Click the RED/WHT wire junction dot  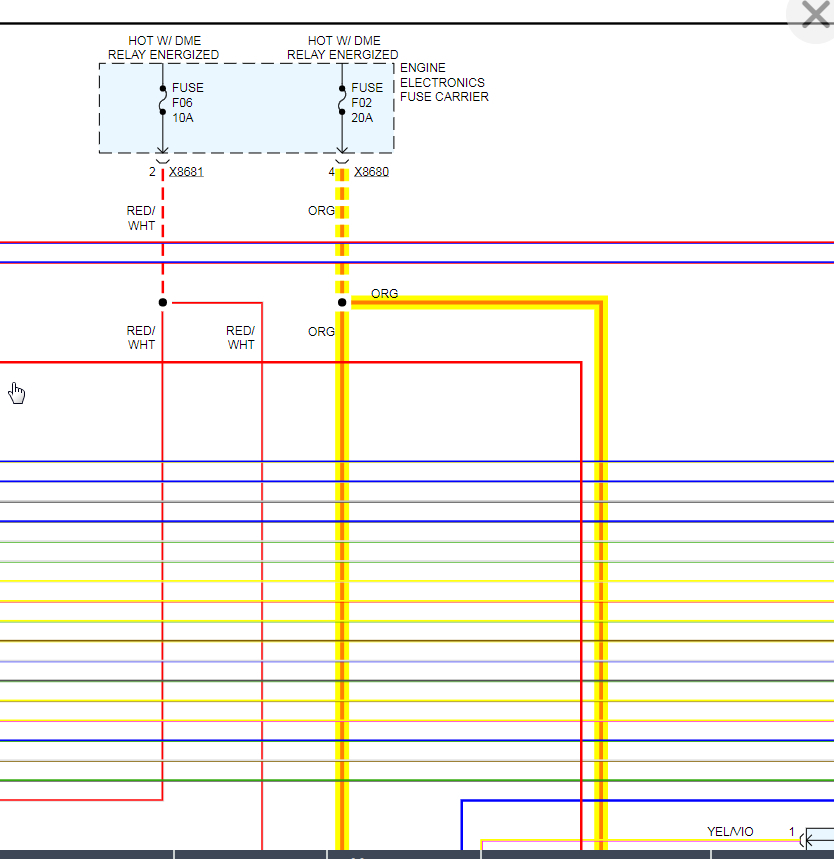click(x=163, y=302)
